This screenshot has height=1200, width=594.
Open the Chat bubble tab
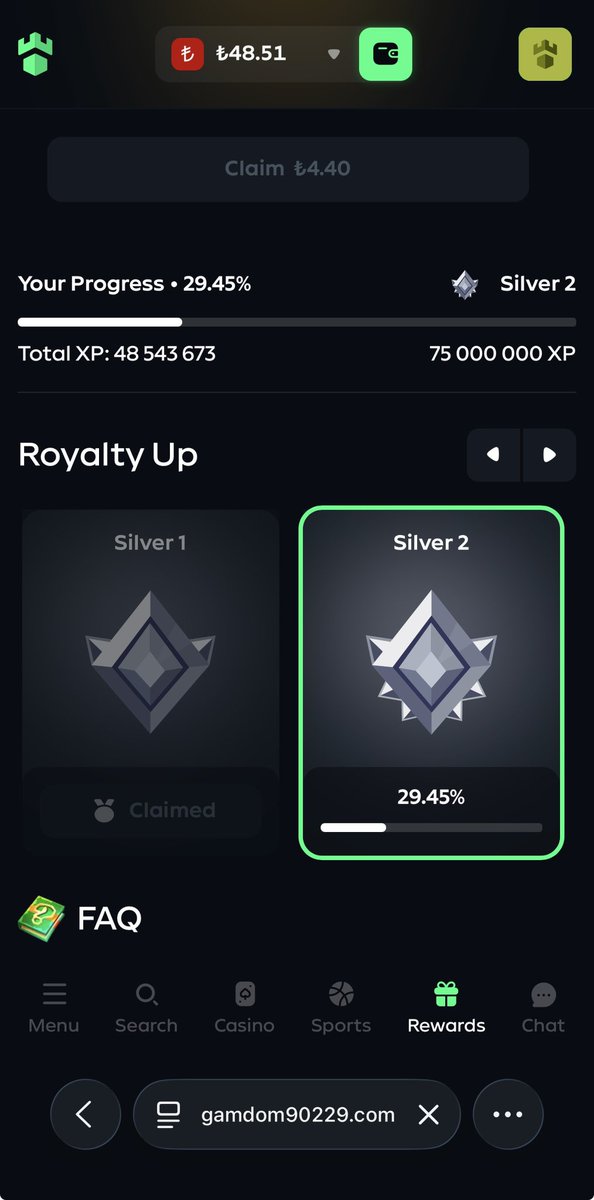click(x=543, y=1008)
